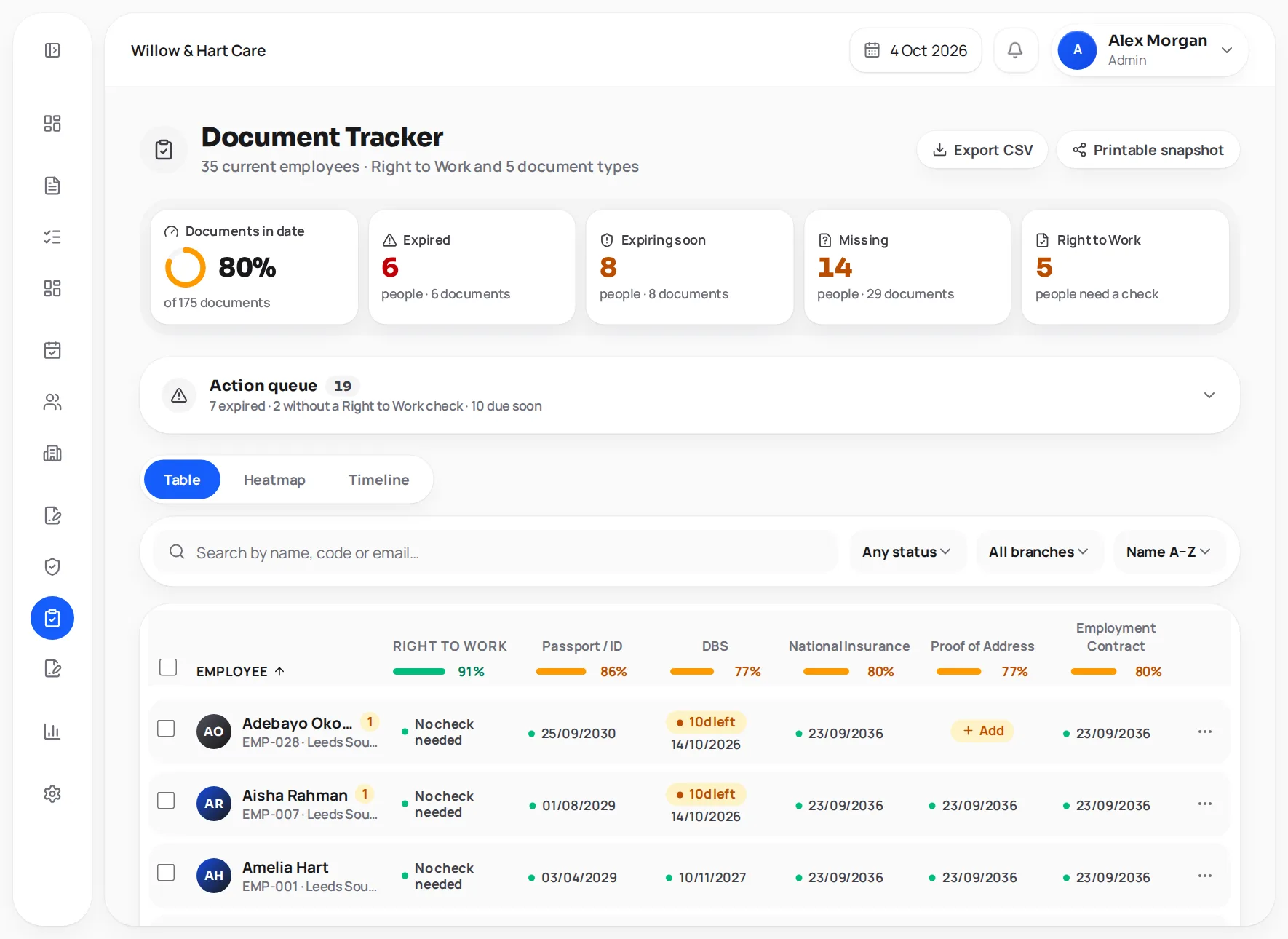Open the document page icon in sidebar
The height and width of the screenshot is (939, 1288).
pos(52,186)
